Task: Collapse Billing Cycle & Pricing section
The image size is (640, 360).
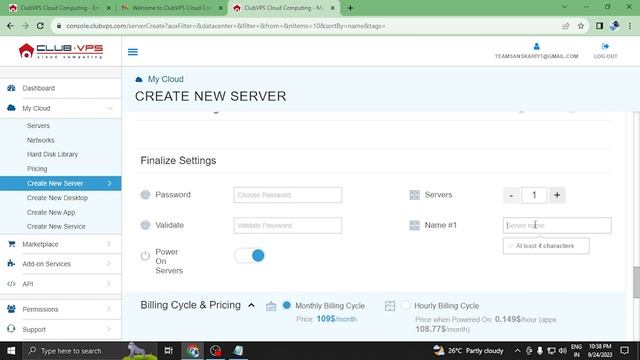Action: click(x=251, y=305)
